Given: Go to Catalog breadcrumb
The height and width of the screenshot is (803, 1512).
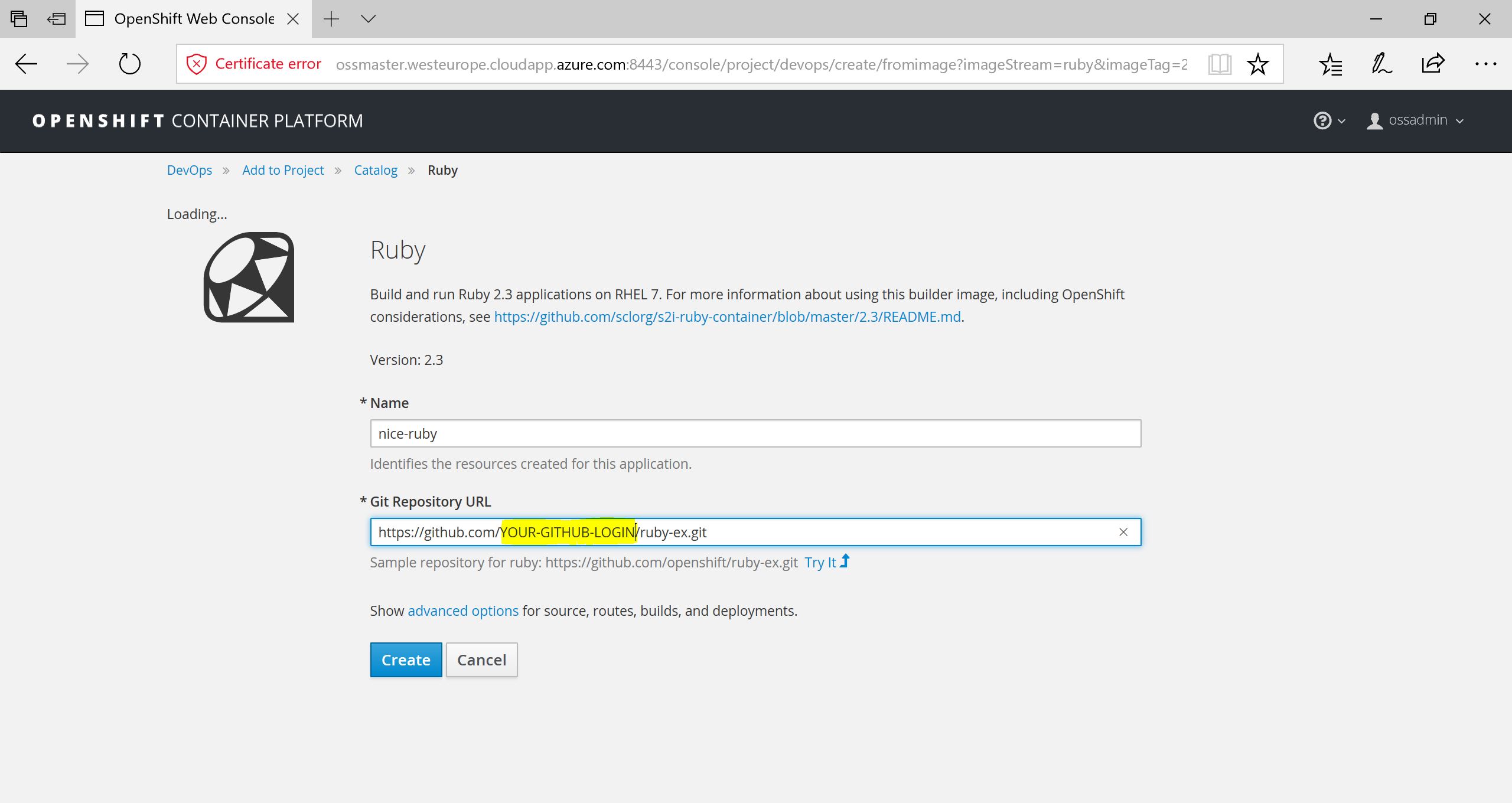Looking at the screenshot, I should pos(376,170).
